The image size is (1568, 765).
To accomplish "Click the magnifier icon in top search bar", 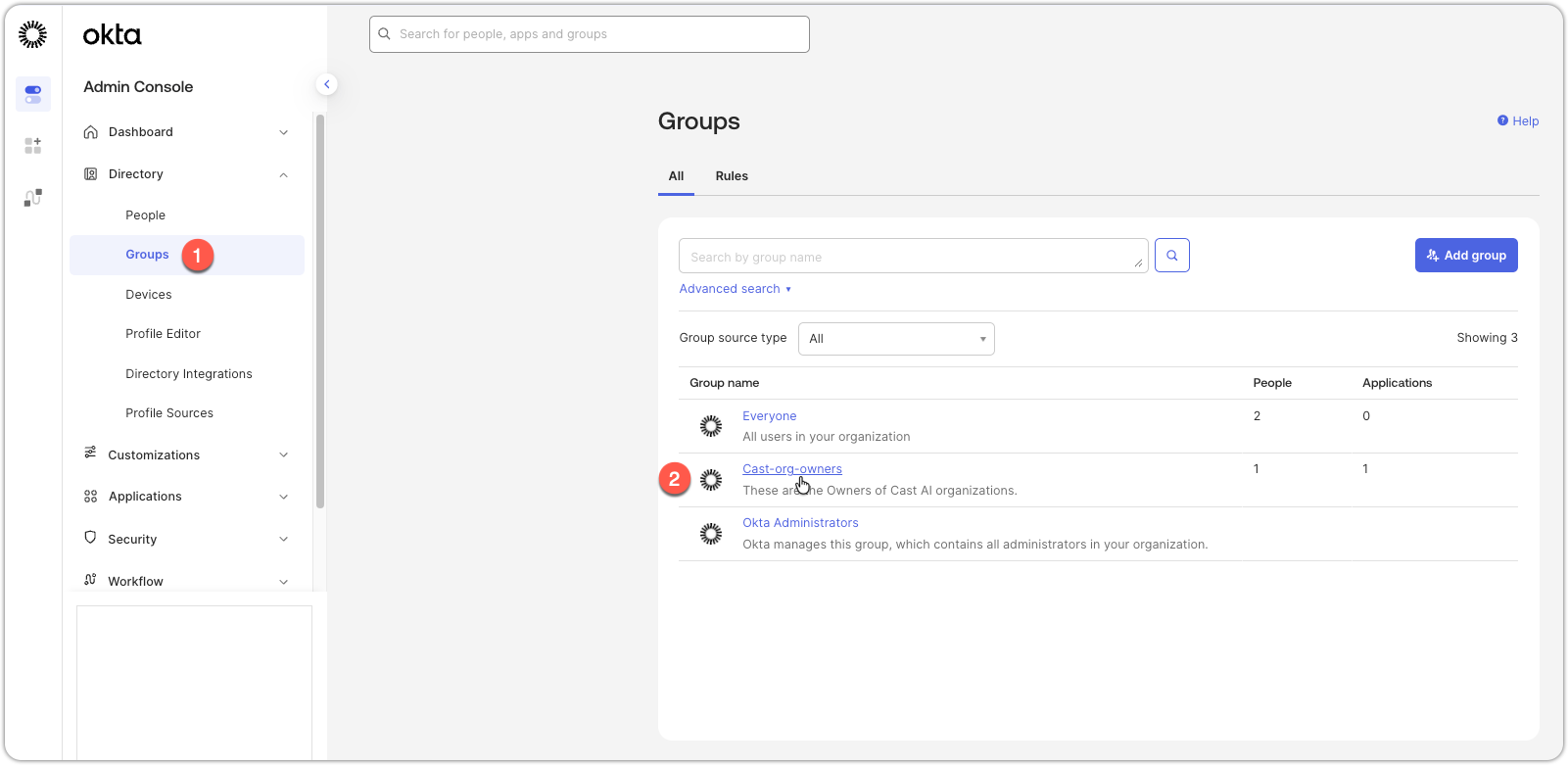I will point(385,34).
